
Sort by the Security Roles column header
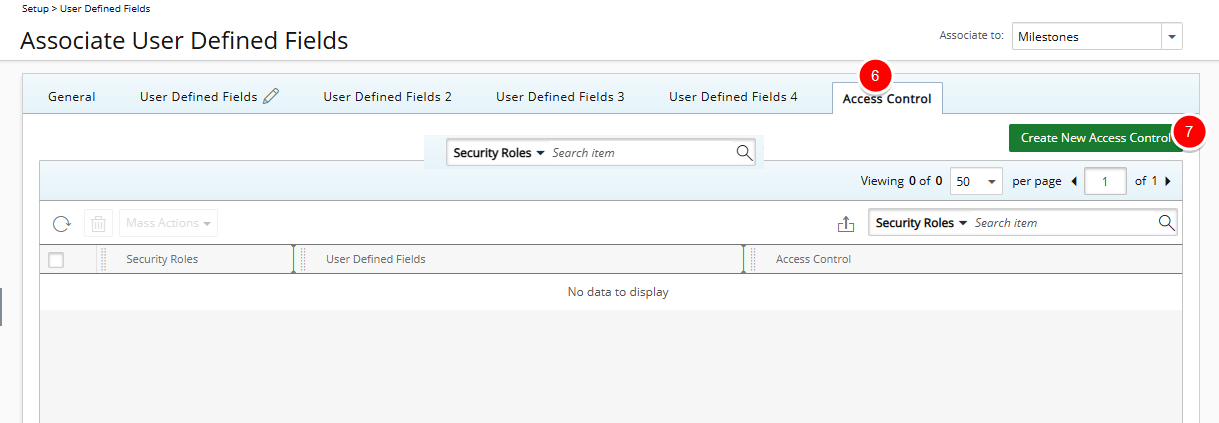click(x=162, y=259)
